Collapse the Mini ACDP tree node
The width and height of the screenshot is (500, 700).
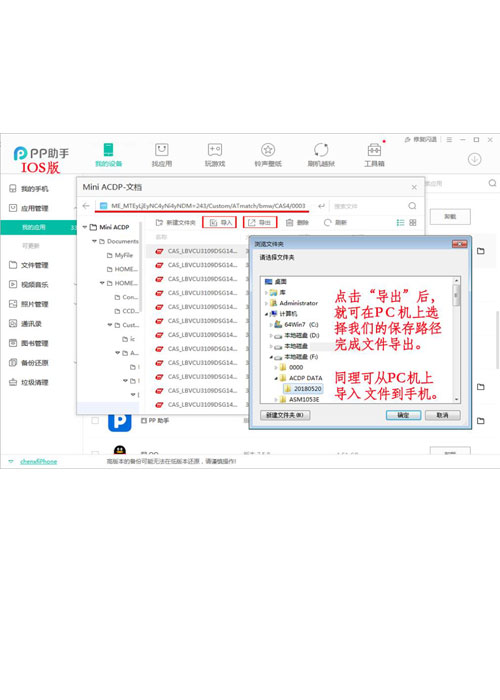pos(85,227)
